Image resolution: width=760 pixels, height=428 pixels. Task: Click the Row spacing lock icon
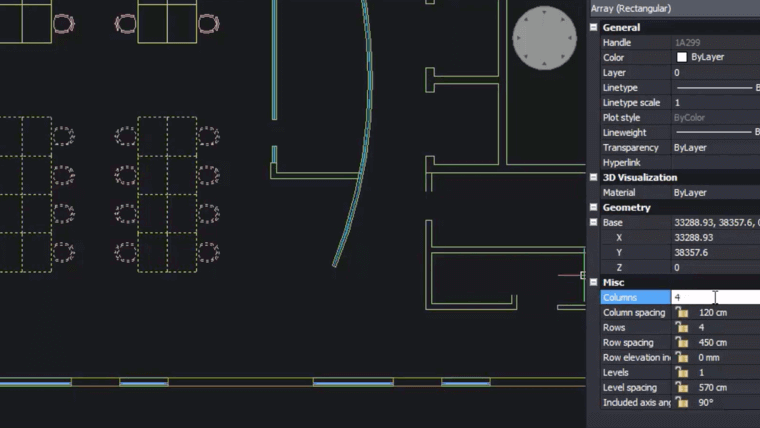point(683,343)
